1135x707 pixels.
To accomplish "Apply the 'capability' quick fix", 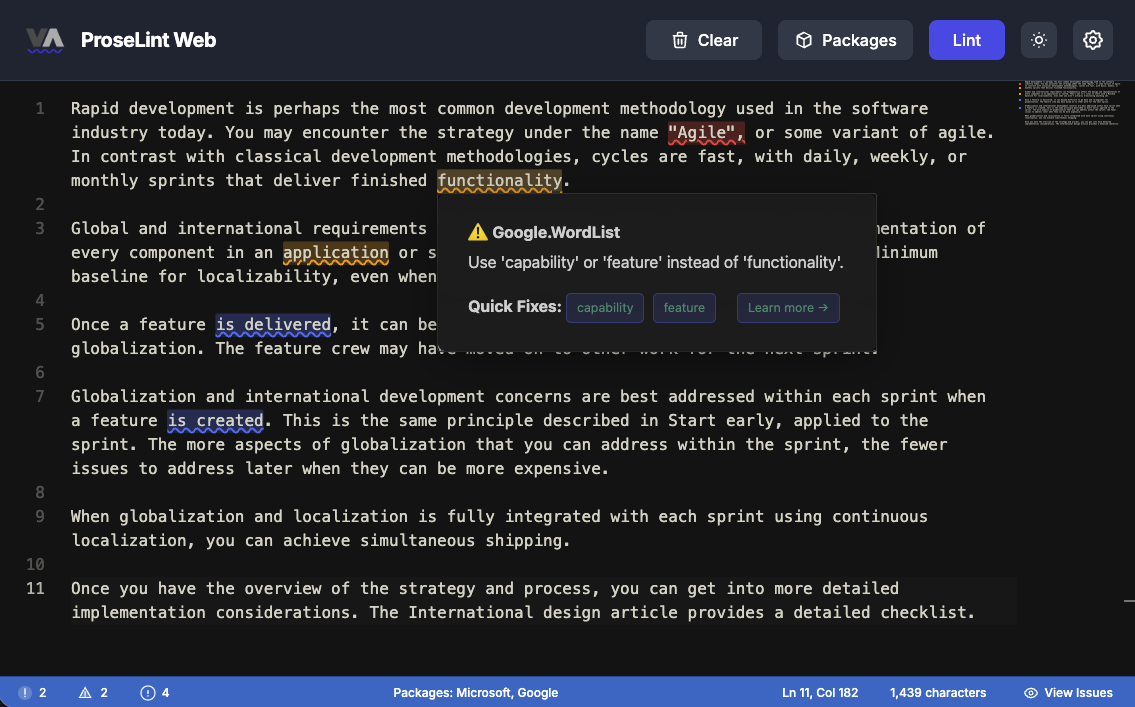I will 605,308.
